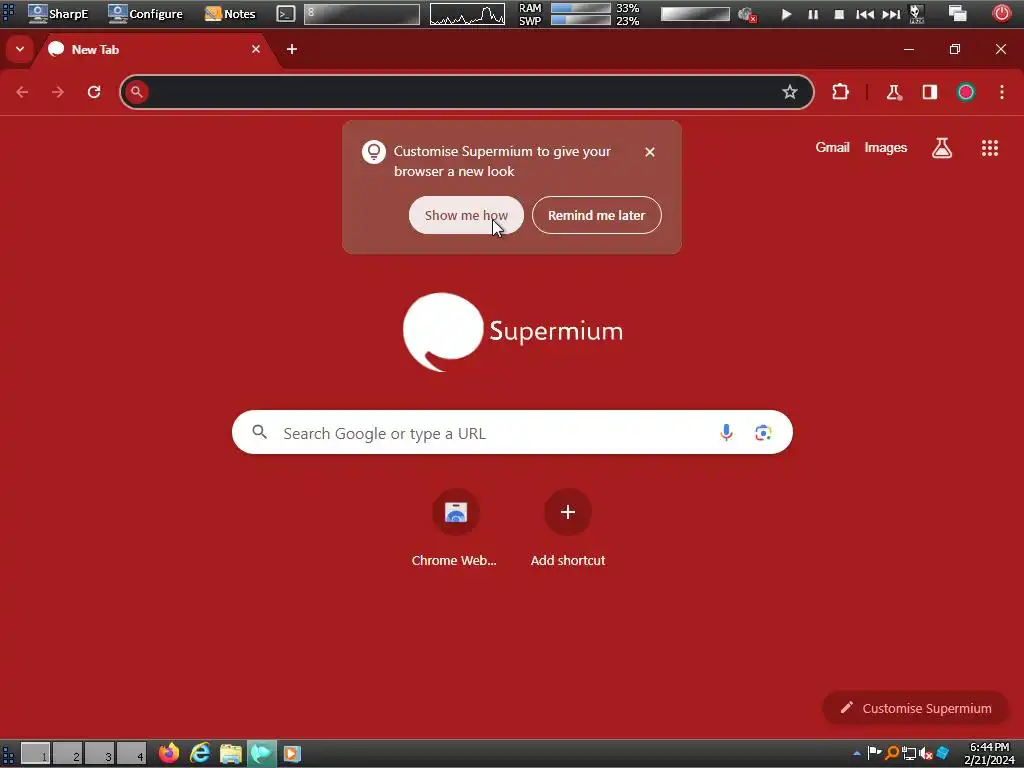Click the media Play button
This screenshot has height=768, width=1024.
coord(786,14)
